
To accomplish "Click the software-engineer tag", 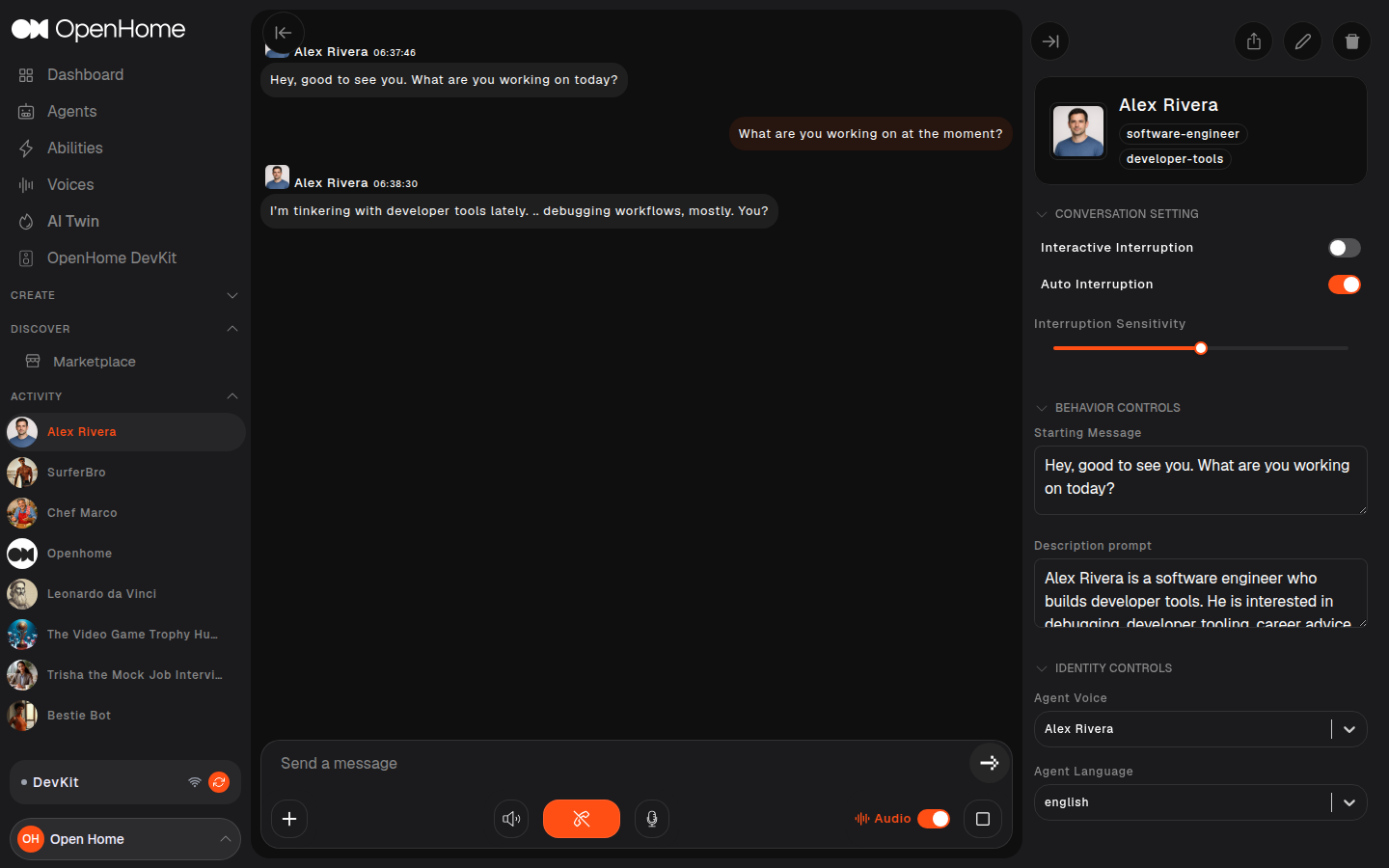I will coord(1183,134).
